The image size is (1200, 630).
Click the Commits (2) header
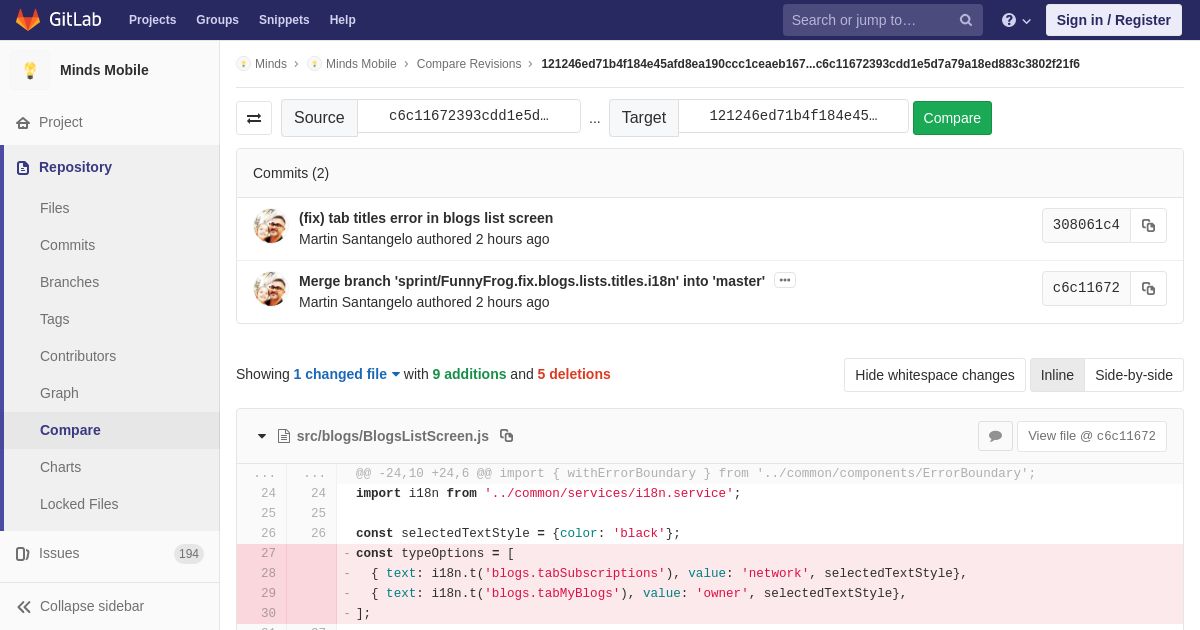(291, 173)
